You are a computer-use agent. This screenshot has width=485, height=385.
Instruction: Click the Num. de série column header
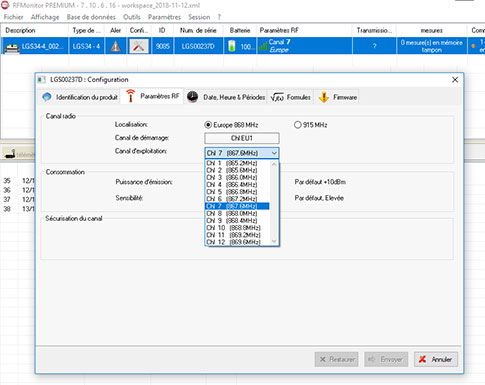pos(198,30)
